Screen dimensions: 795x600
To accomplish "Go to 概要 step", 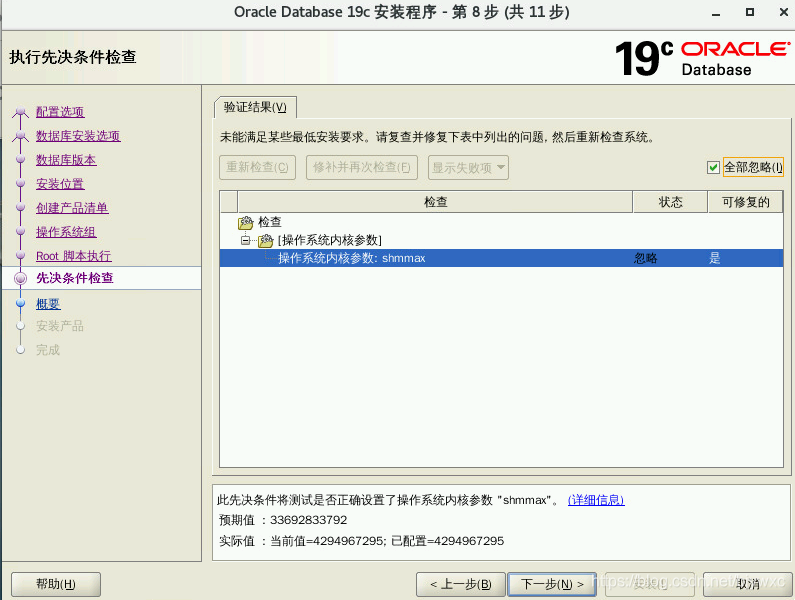I will click(48, 304).
